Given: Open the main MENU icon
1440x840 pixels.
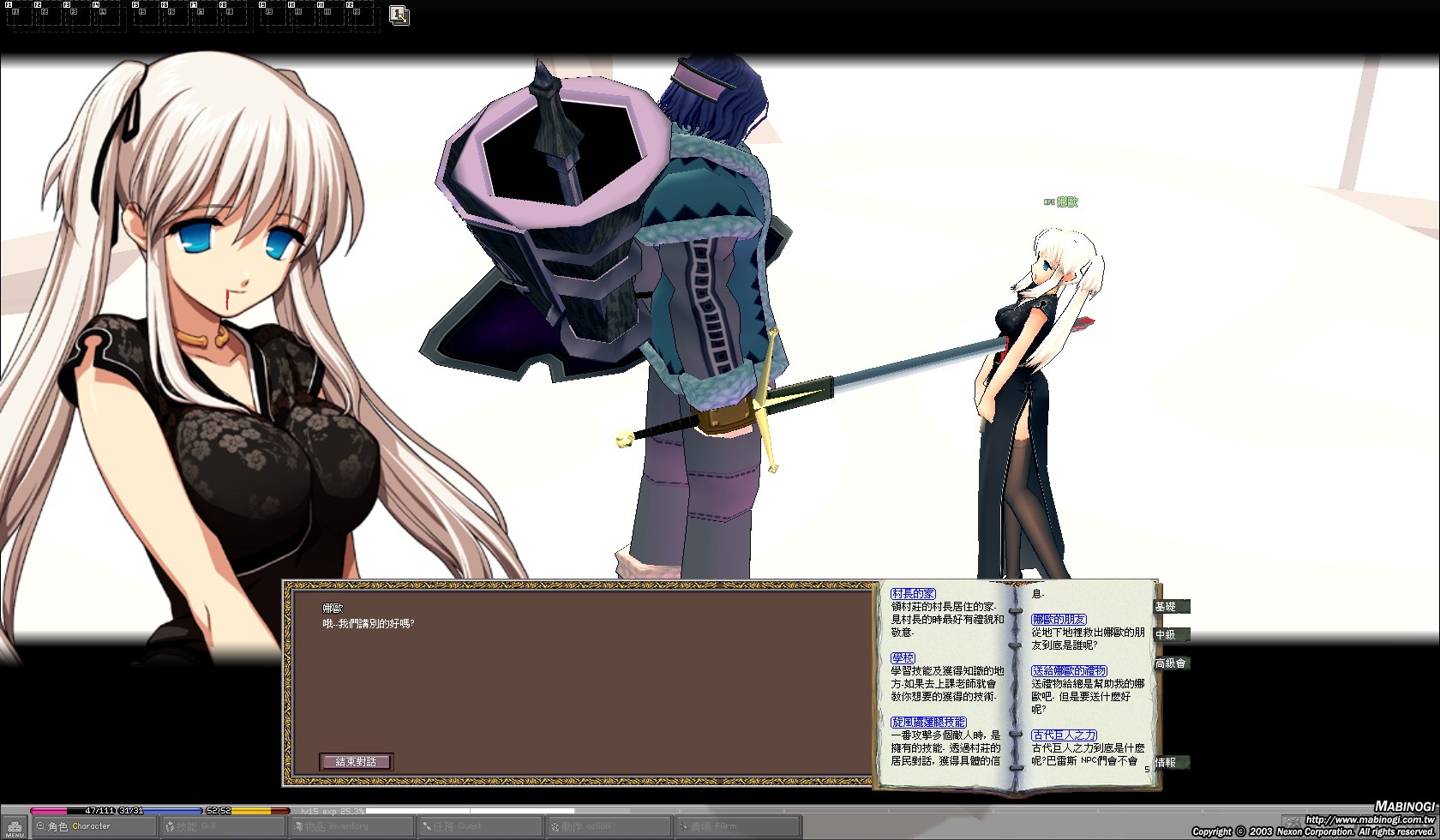Looking at the screenshot, I should (15, 828).
